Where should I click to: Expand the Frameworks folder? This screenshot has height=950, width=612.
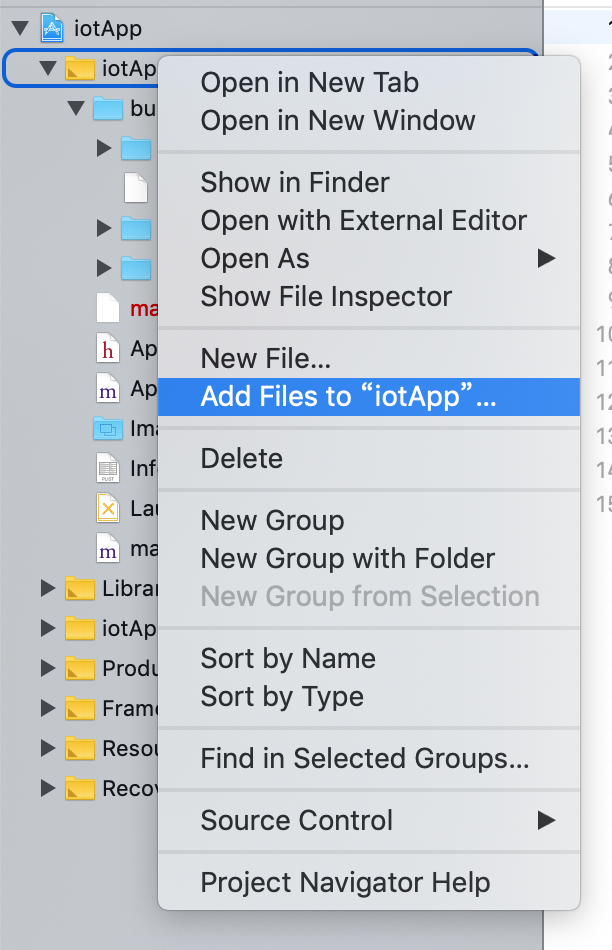click(x=47, y=708)
